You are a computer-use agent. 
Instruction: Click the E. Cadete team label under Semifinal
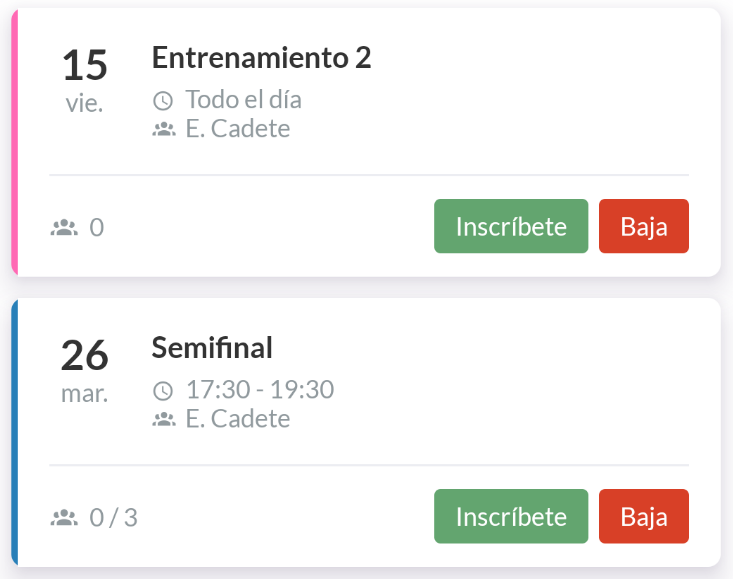pyautogui.click(x=238, y=419)
